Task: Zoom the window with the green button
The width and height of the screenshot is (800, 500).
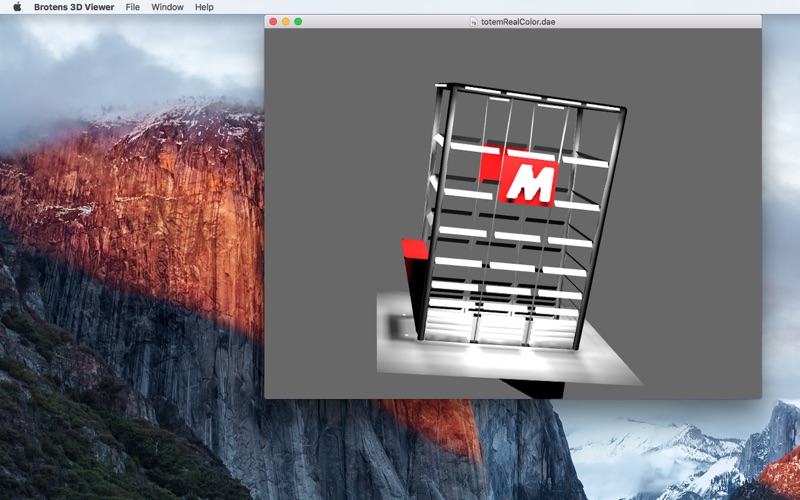Action: [x=298, y=21]
